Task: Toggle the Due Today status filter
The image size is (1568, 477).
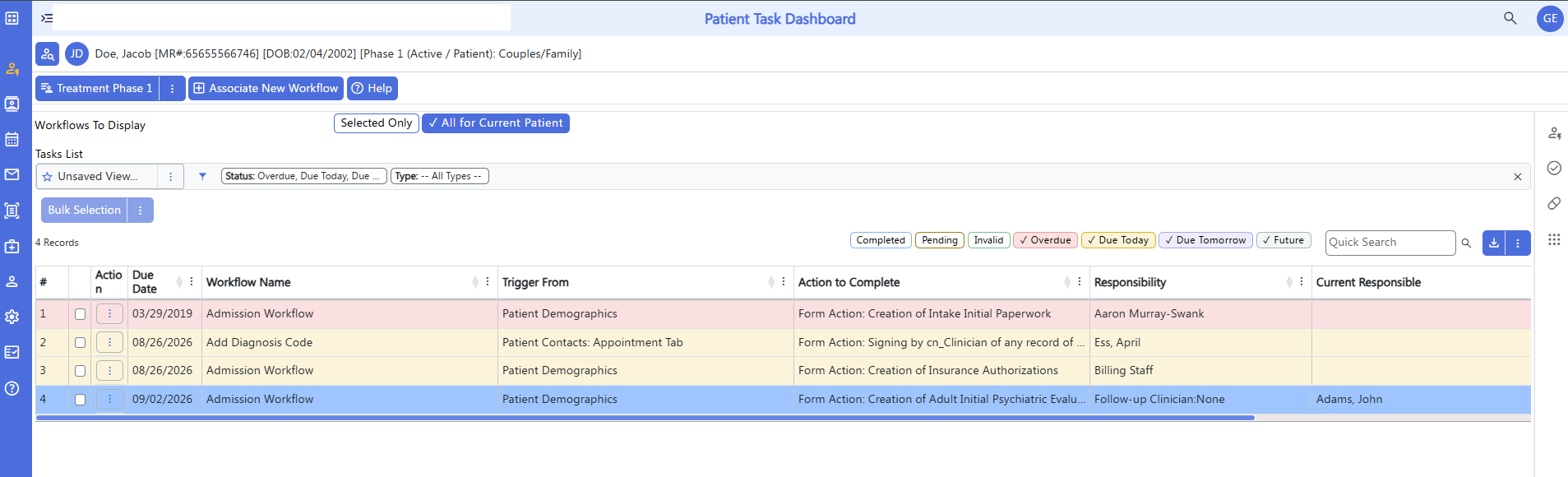Action: pos(1118,240)
